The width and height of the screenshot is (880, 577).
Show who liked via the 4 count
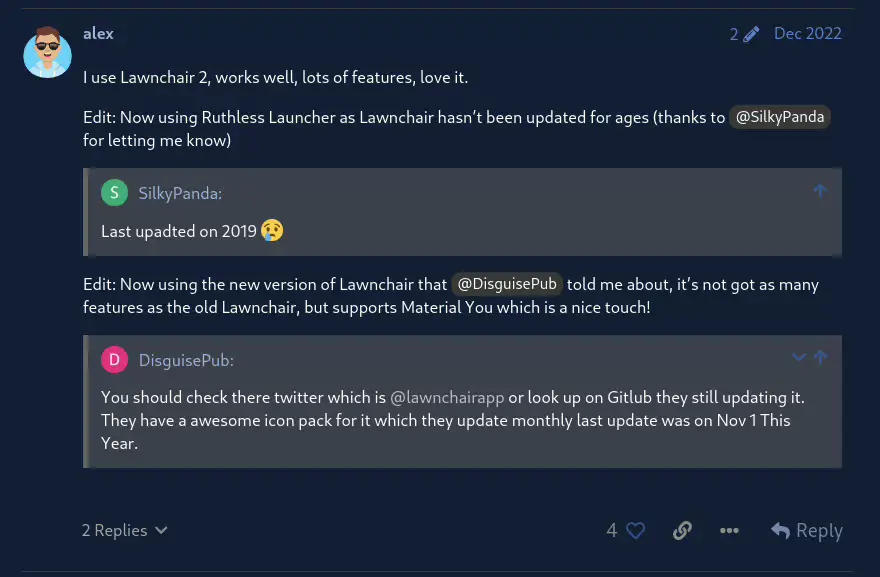pyautogui.click(x=612, y=530)
